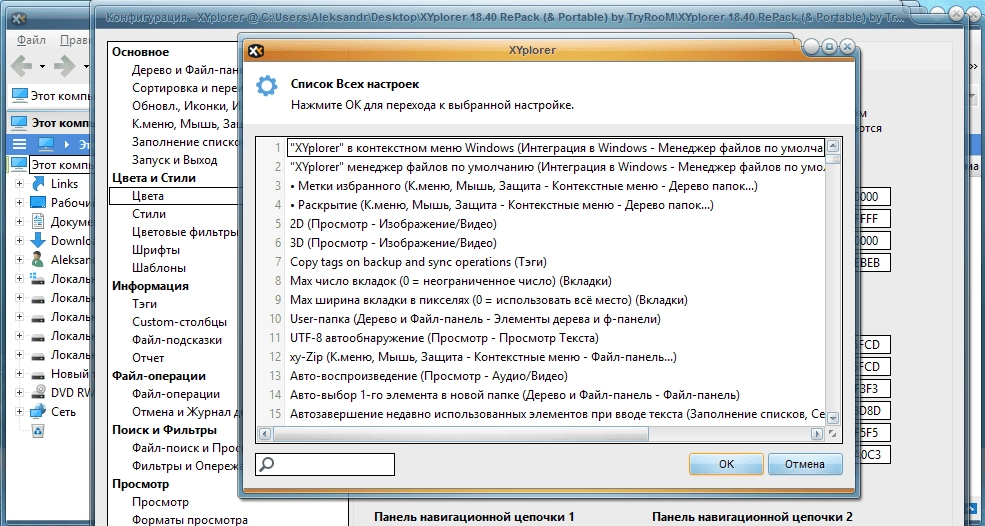
Task: Expand the Сеть node in the tree
Action: [19, 412]
